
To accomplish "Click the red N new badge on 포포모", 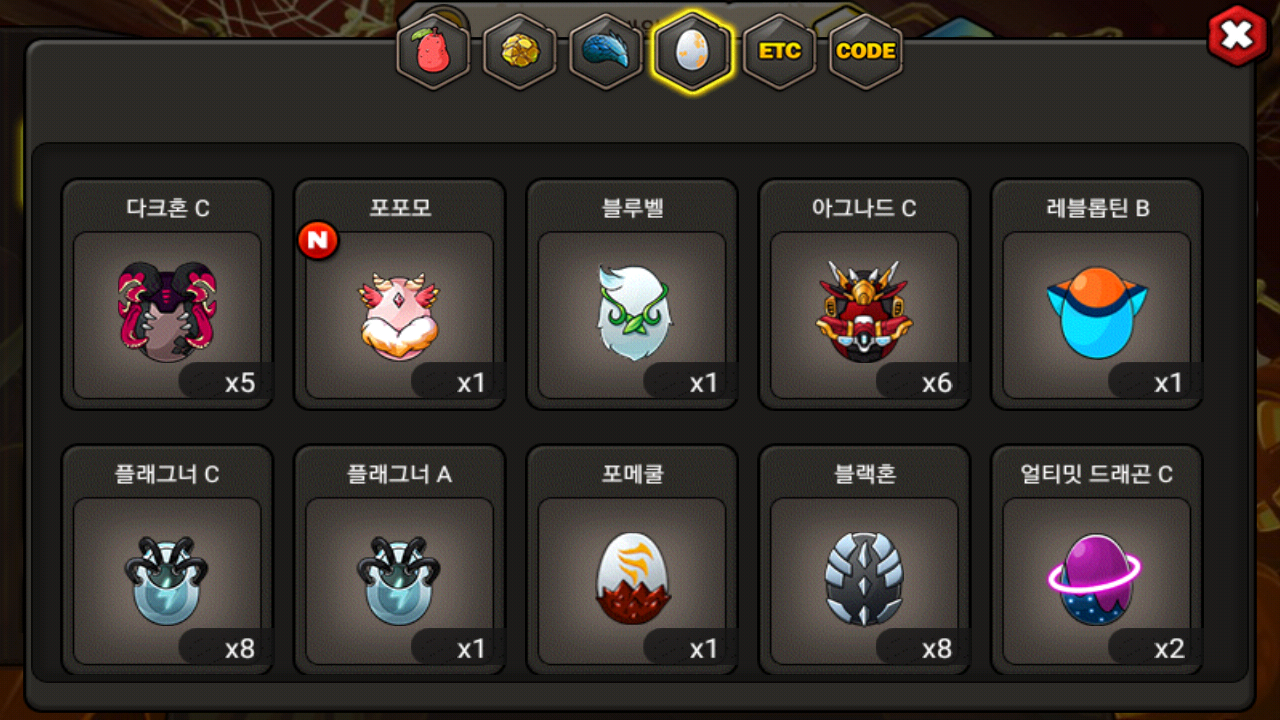I will click(x=318, y=241).
